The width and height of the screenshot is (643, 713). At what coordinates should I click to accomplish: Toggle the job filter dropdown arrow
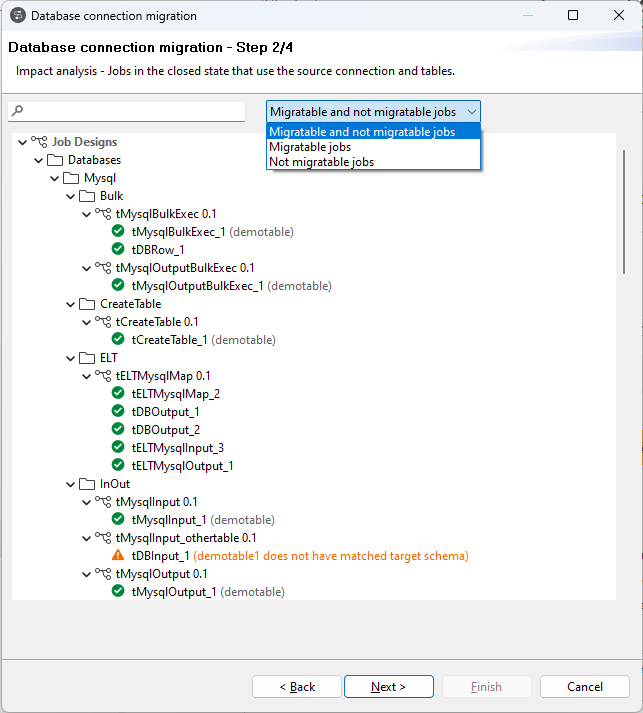pos(472,112)
